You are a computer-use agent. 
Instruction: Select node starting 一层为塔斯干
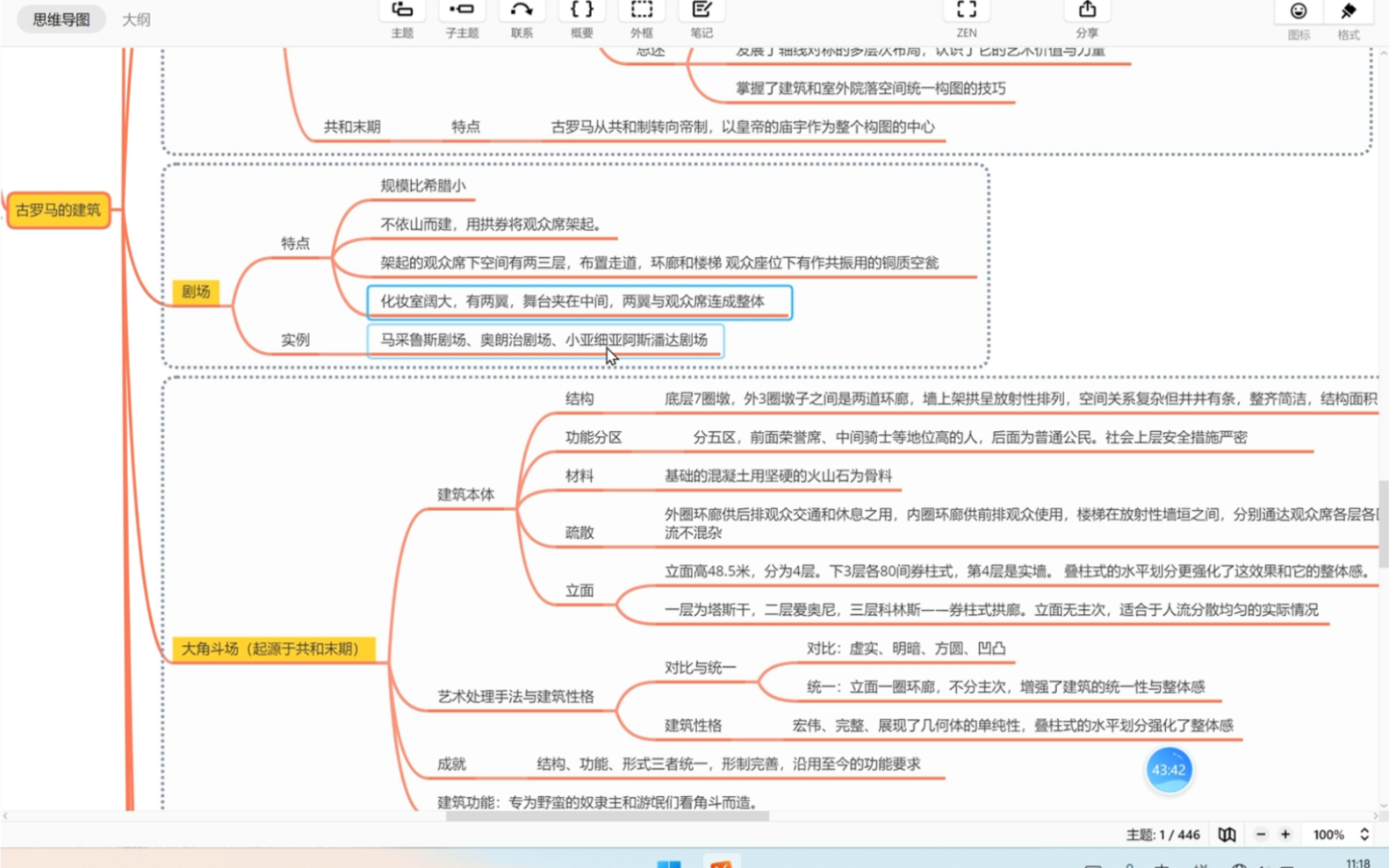(x=991, y=609)
